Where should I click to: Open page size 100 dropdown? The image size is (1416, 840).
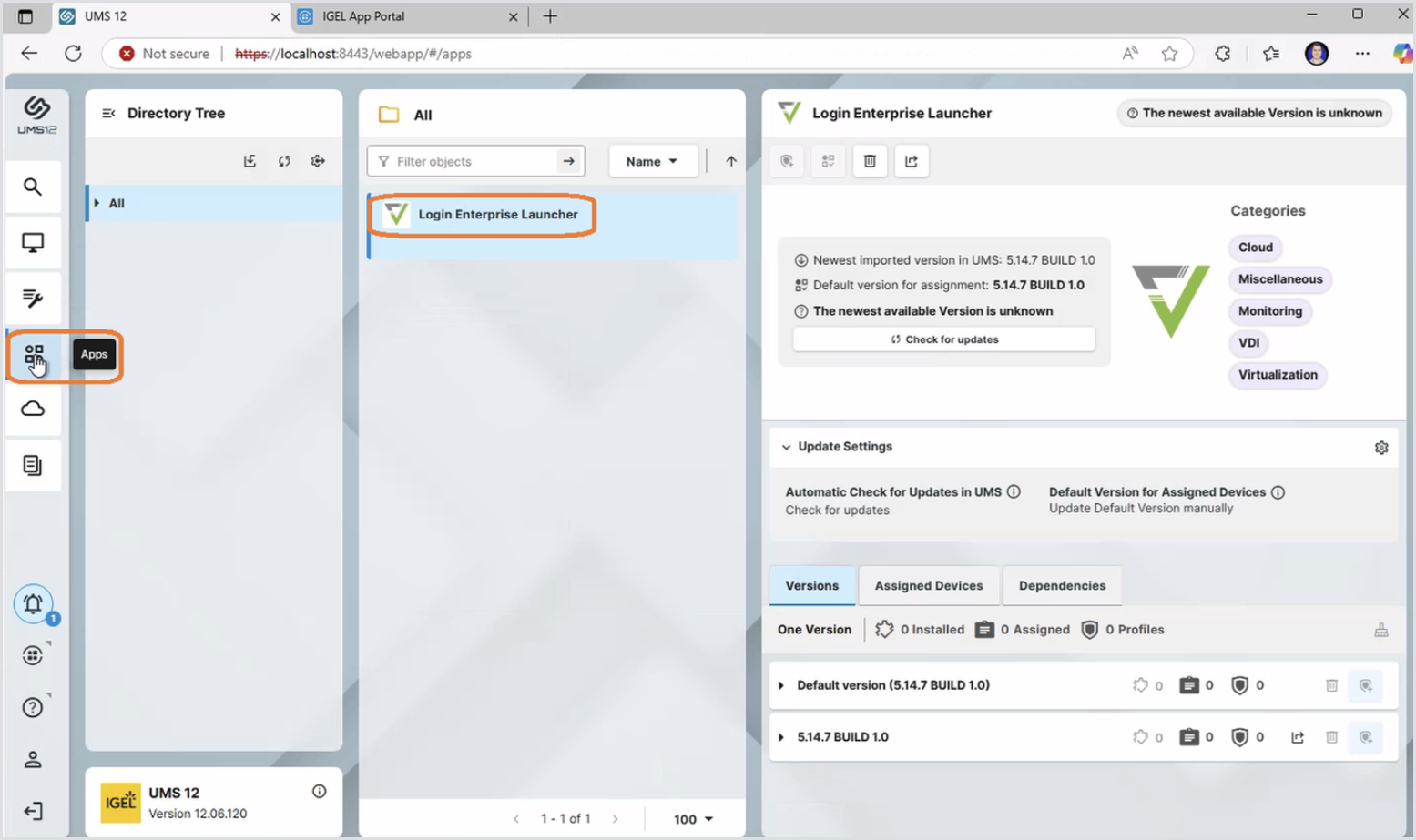pyautogui.click(x=693, y=819)
